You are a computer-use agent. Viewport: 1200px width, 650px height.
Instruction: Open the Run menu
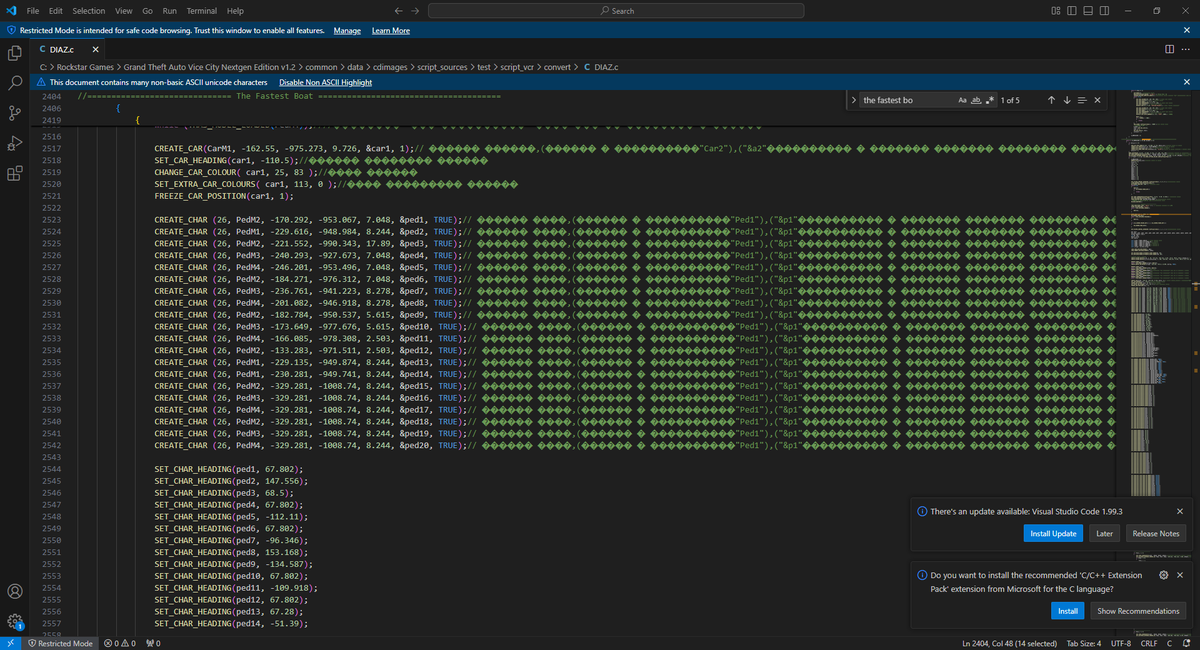pyautogui.click(x=169, y=10)
